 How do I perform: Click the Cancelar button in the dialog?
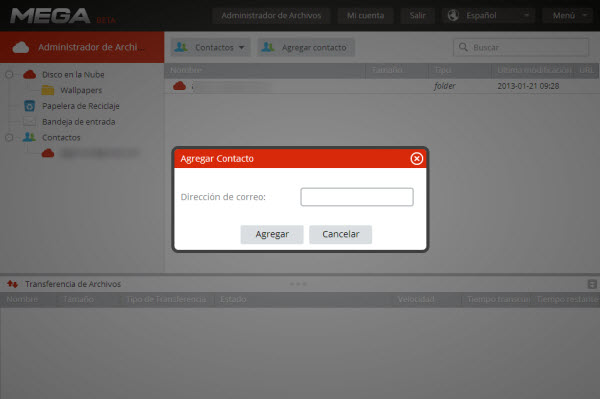pos(341,234)
